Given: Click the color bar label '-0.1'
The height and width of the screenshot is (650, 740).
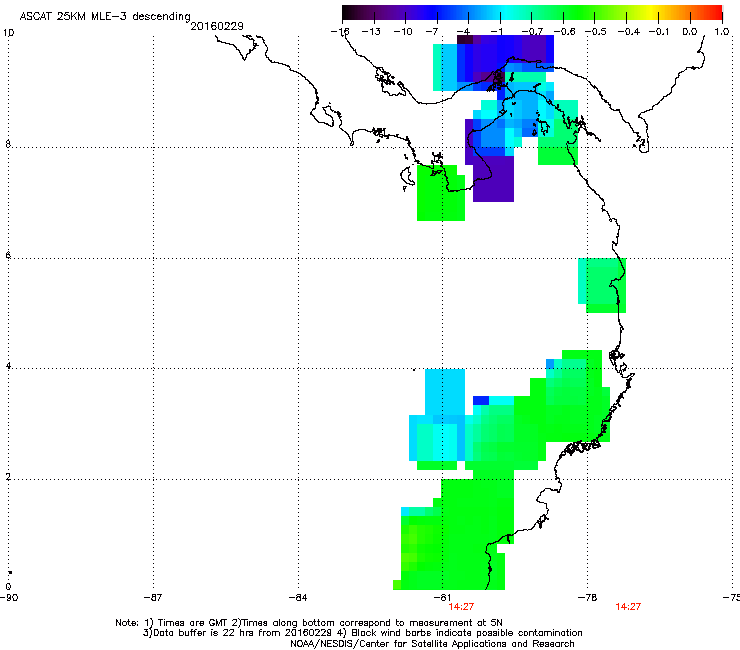Looking at the screenshot, I should coord(659,32).
